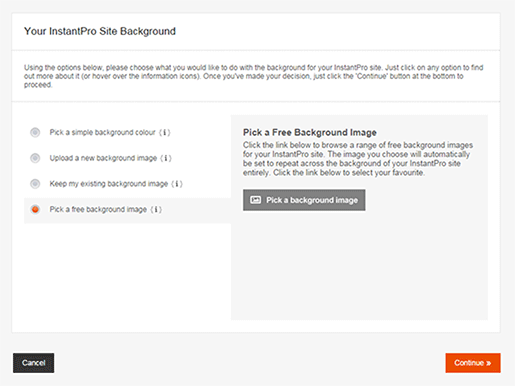Select 'Pick a simple background colour' radio button

coord(35,132)
